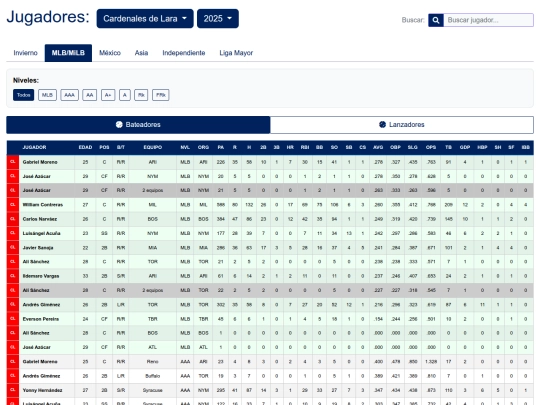540x405 pixels.
Task: Switch to the Invierno tab
Action: (x=25, y=53)
